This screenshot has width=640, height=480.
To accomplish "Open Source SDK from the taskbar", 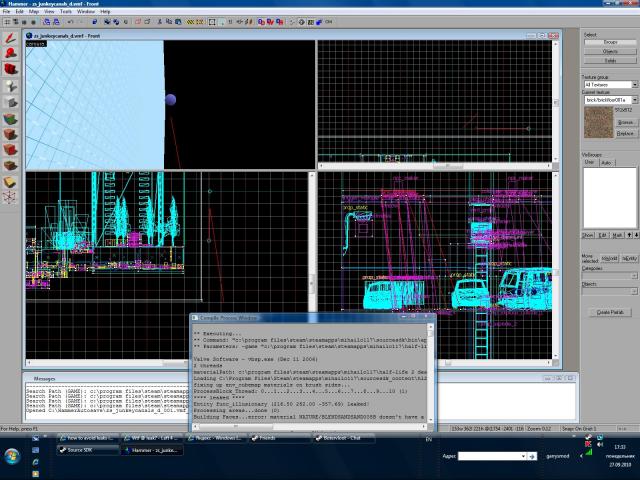I will [x=87, y=451].
